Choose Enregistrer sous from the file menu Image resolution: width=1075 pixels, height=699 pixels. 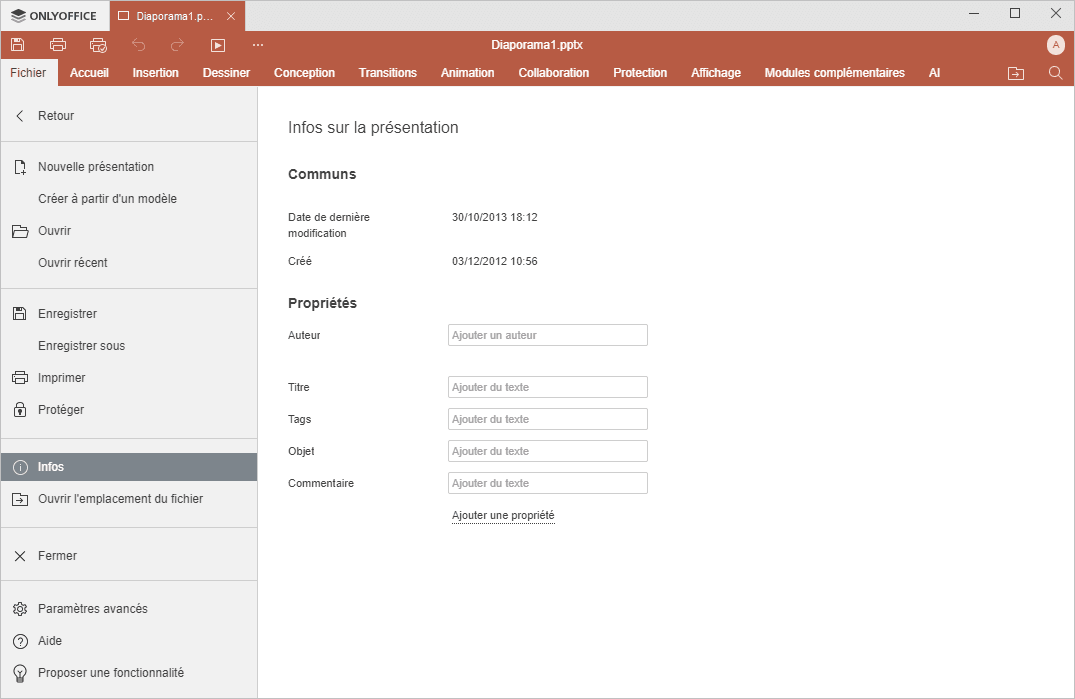(x=81, y=346)
